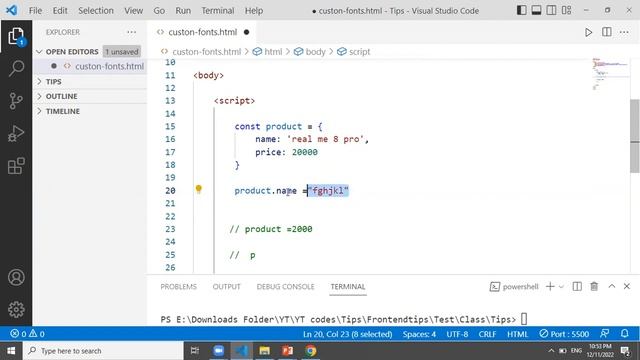Click the editor vertical scrollbar
640x360 pixels.
tap(635, 137)
